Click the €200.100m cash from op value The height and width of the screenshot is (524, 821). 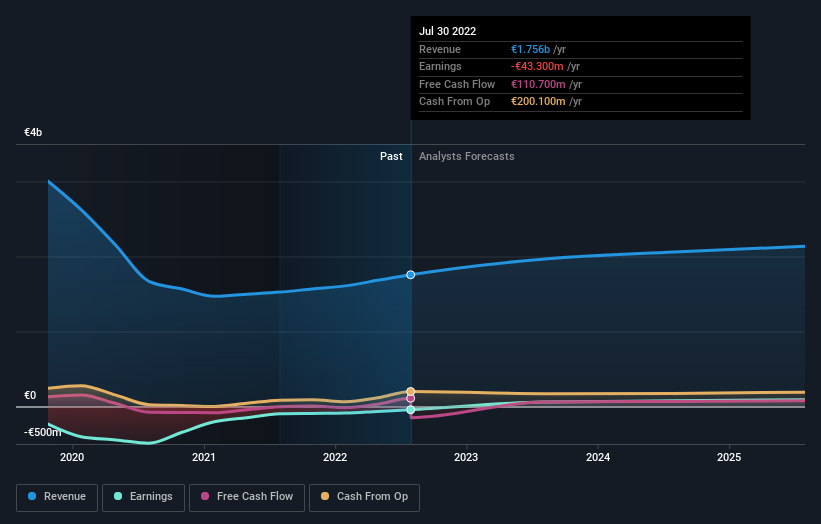point(538,102)
